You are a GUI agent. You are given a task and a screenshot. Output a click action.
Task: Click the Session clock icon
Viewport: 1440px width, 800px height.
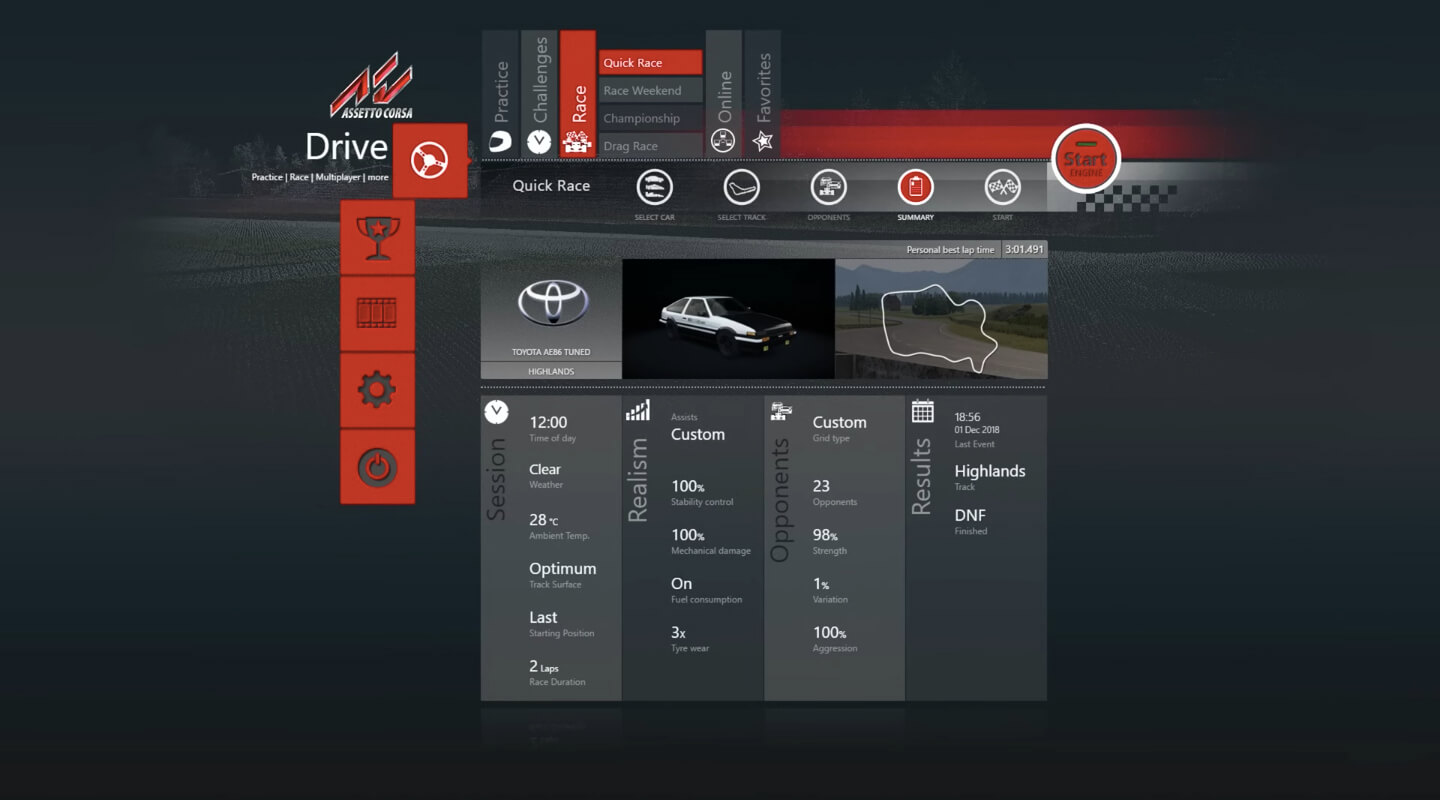[496, 411]
